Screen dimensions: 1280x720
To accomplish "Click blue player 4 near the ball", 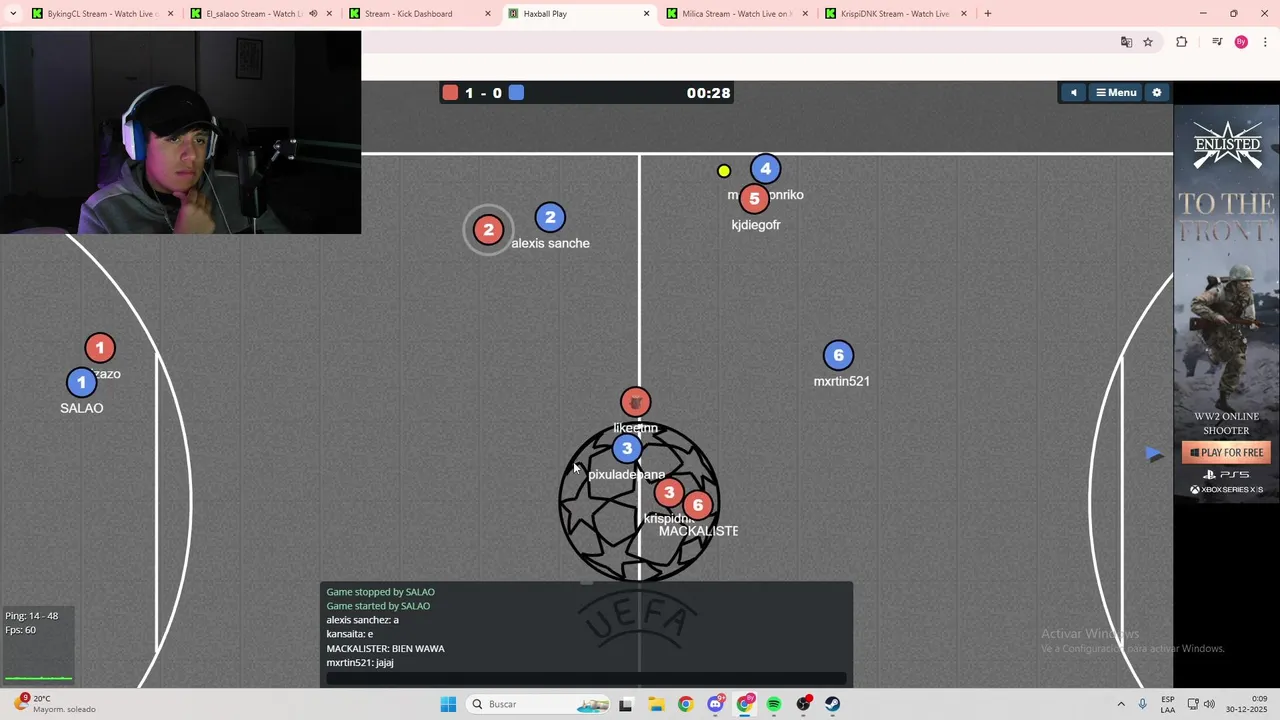I will point(765,169).
